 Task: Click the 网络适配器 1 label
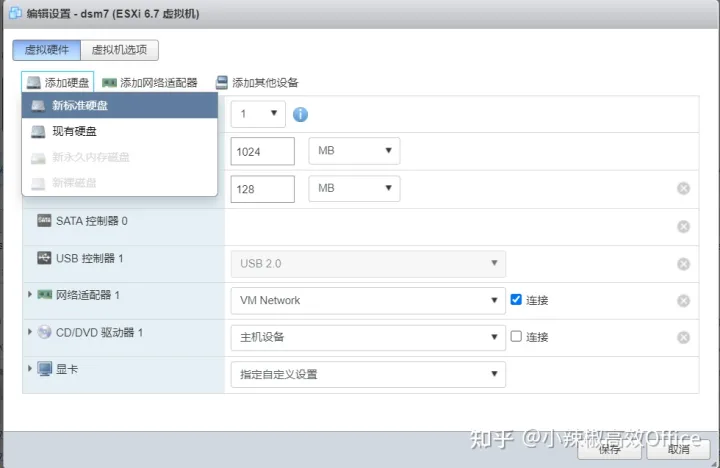click(x=88, y=295)
